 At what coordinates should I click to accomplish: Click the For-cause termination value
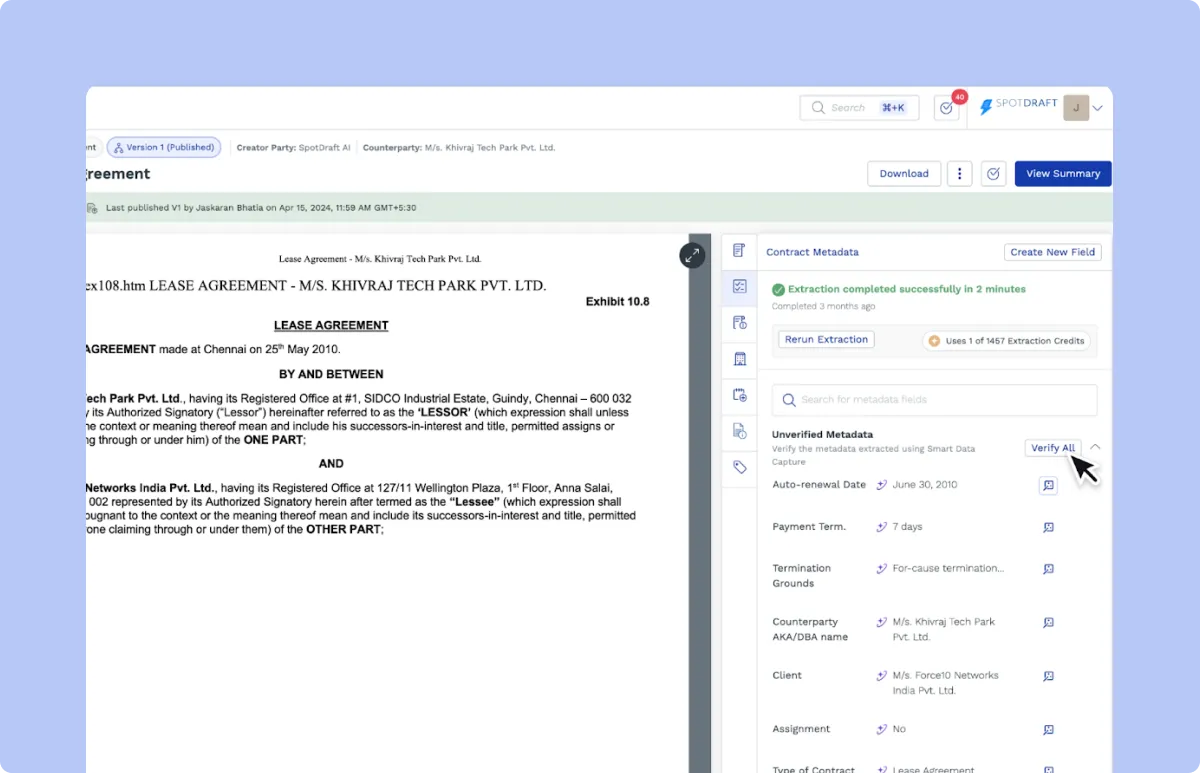[948, 569]
